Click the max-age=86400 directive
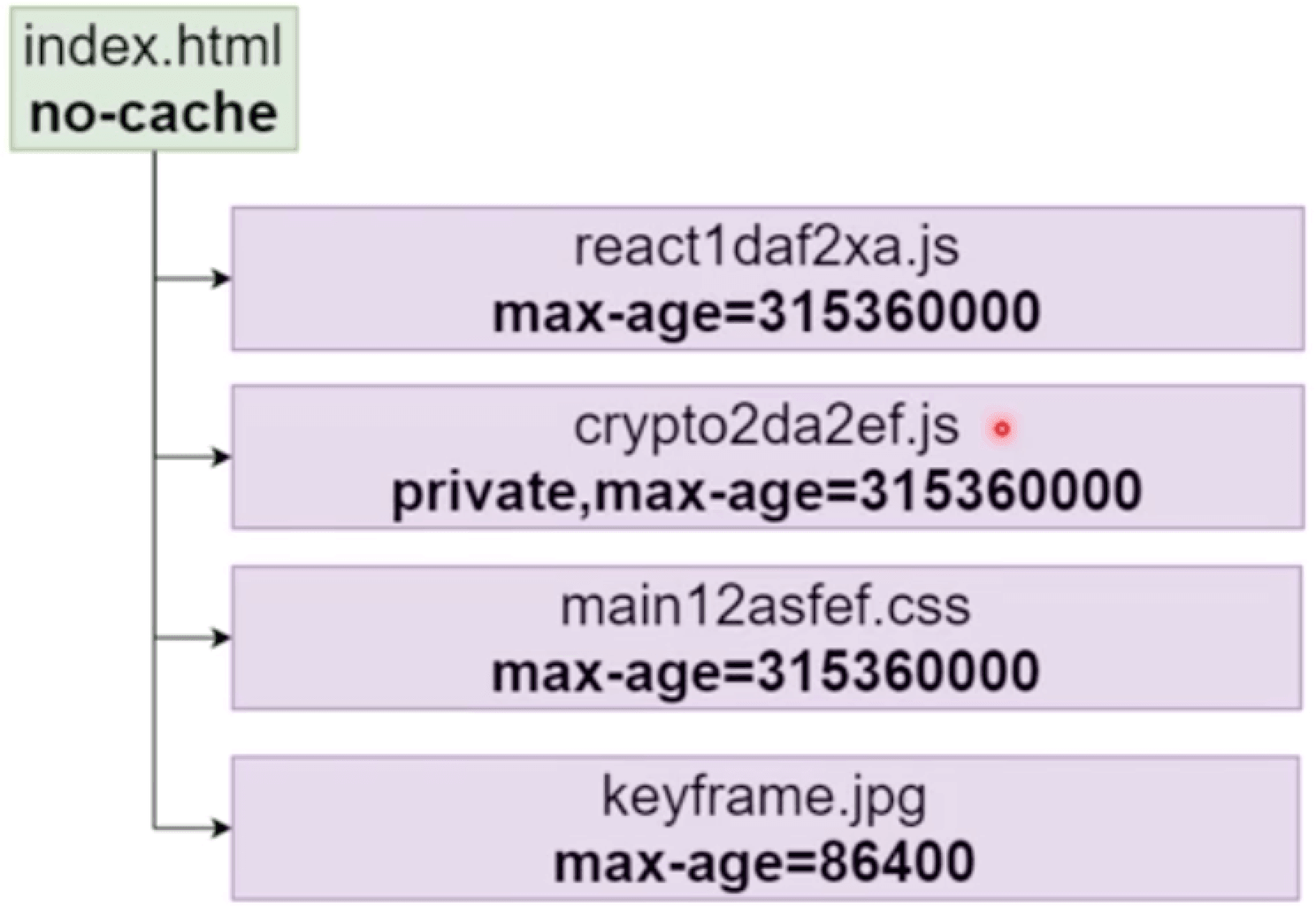The image size is (1316, 906). click(x=764, y=863)
